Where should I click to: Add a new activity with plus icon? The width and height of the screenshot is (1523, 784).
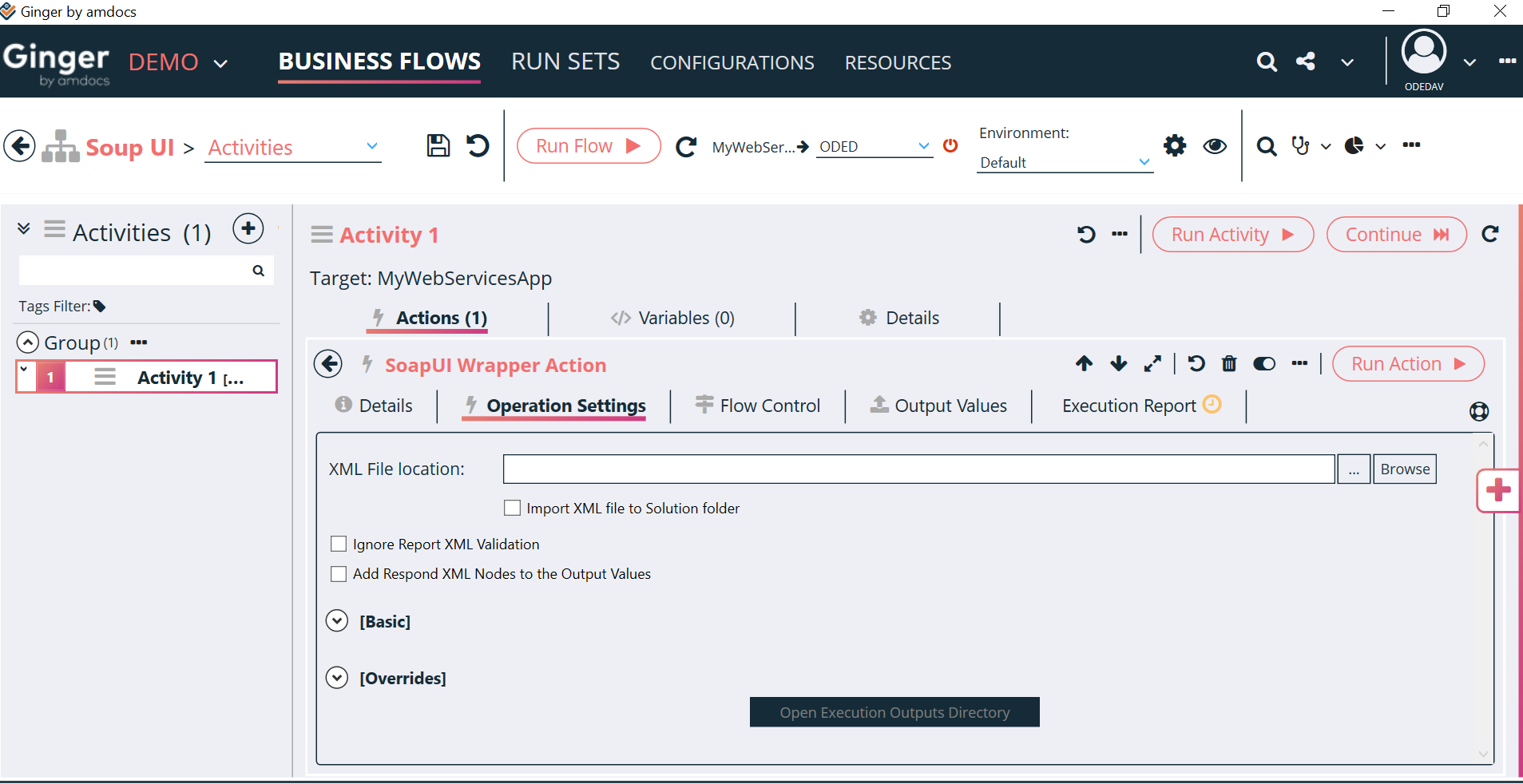(x=248, y=229)
